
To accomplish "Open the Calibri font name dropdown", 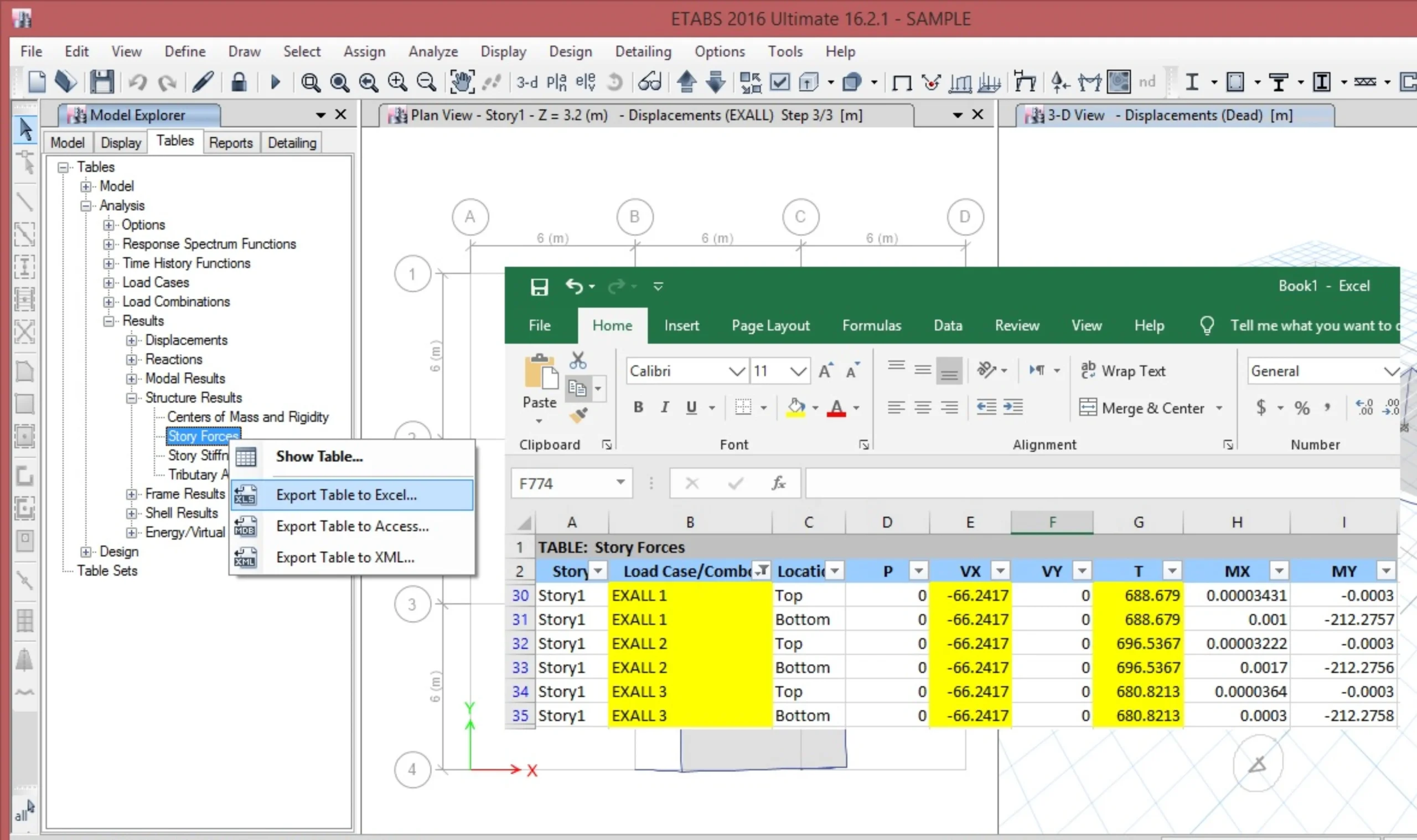I will (736, 371).
